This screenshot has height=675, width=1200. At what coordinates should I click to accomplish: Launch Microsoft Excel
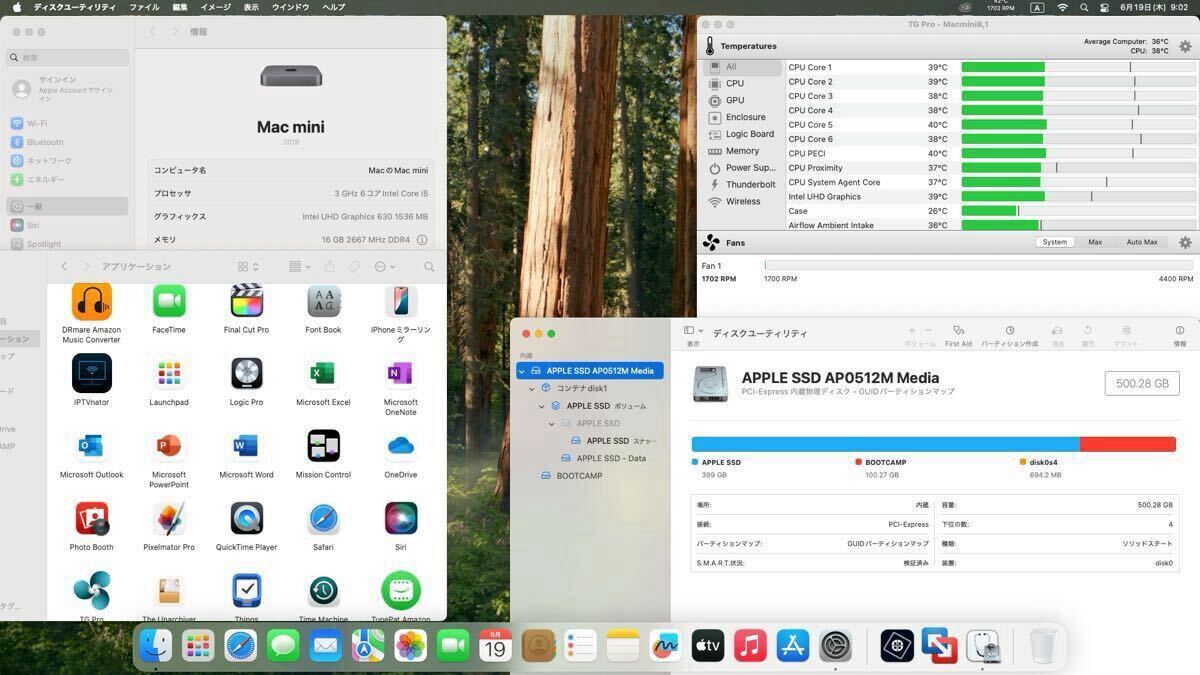coord(323,373)
